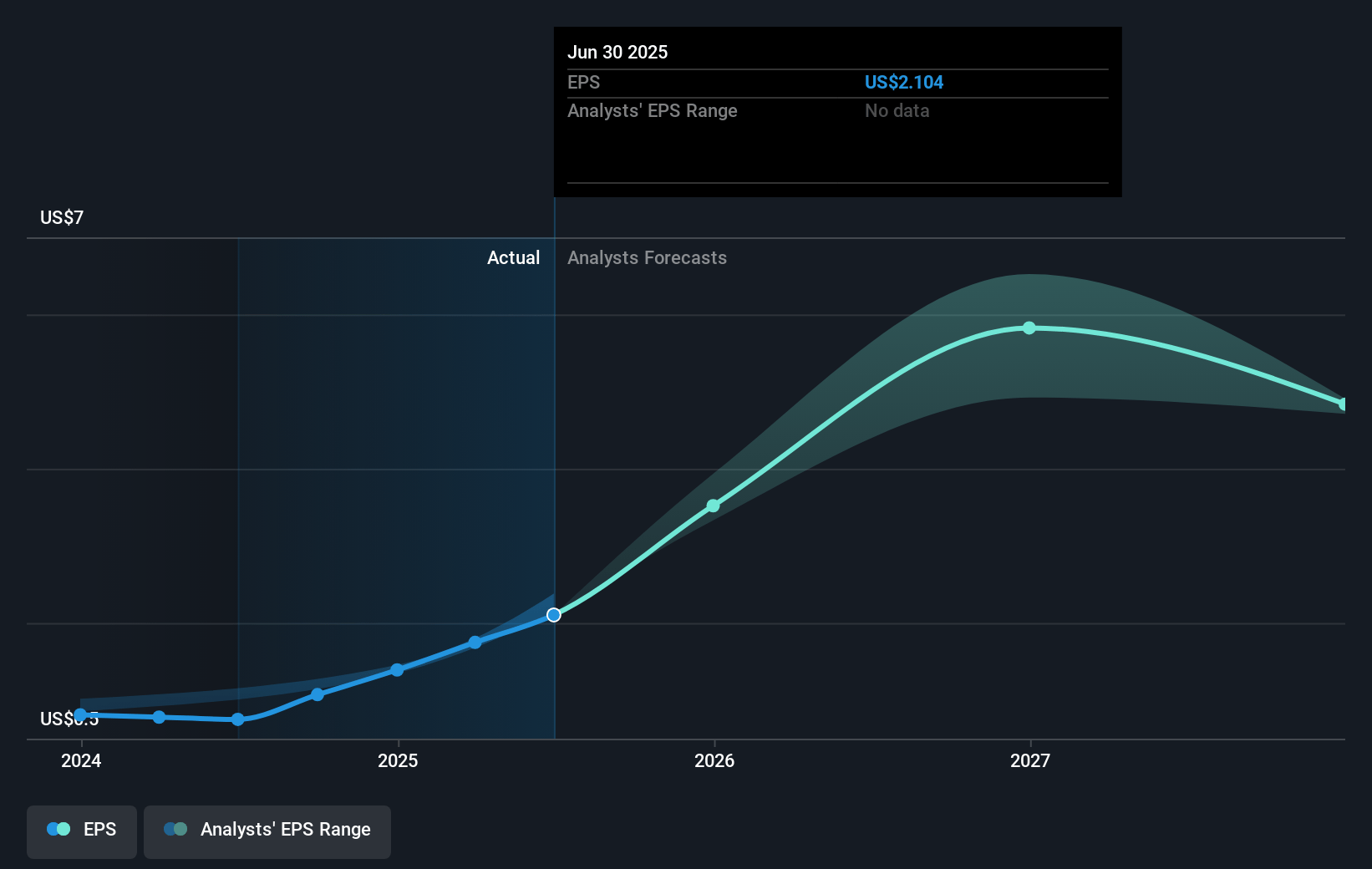Click the 'Jun 30 2025' tooltip heading
Viewport: 1372px width, 869px height.
[617, 53]
